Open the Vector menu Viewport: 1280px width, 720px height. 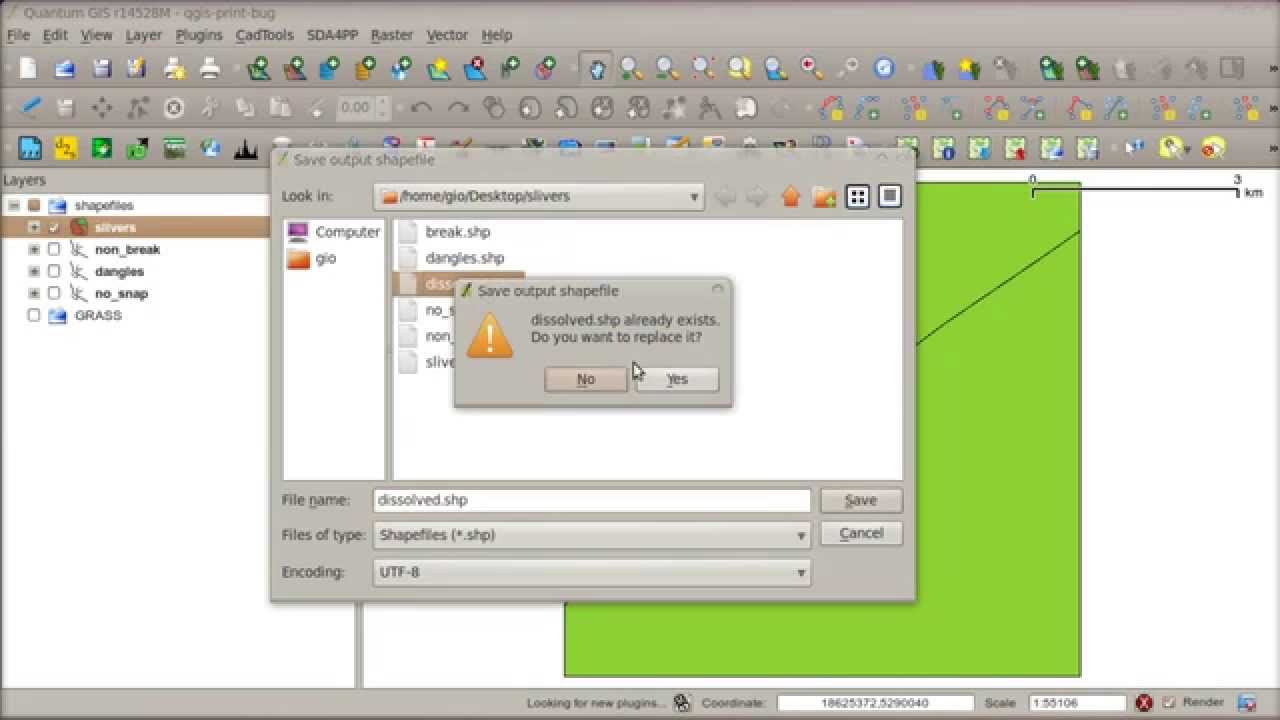pyautogui.click(x=447, y=35)
